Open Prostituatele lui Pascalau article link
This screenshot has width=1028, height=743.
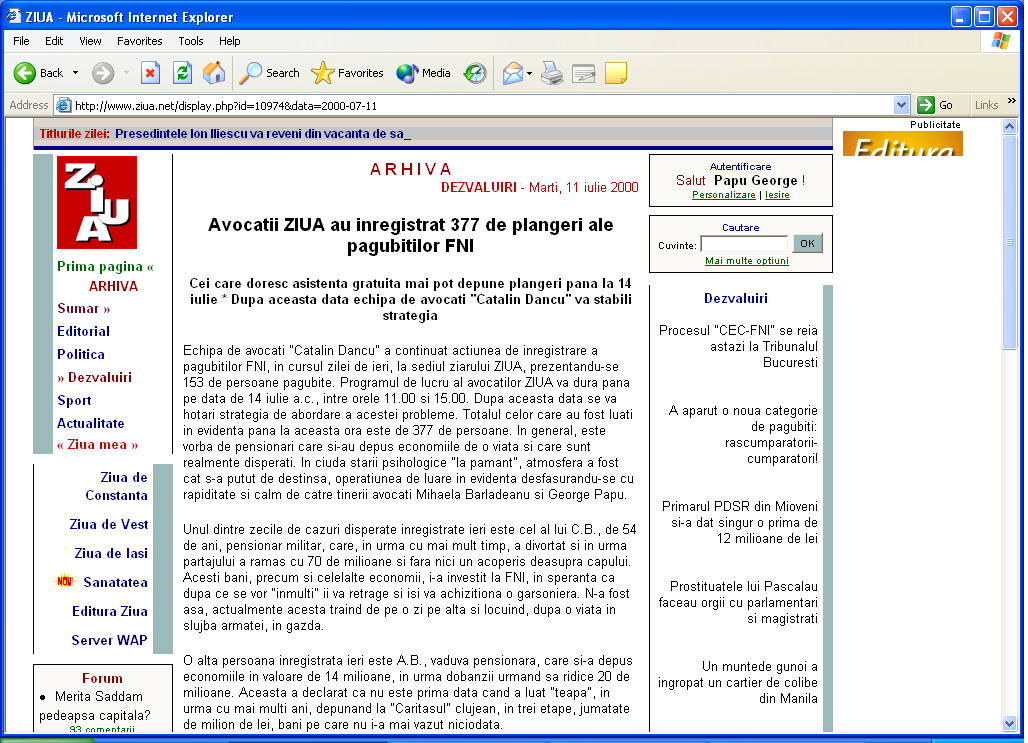tap(738, 602)
